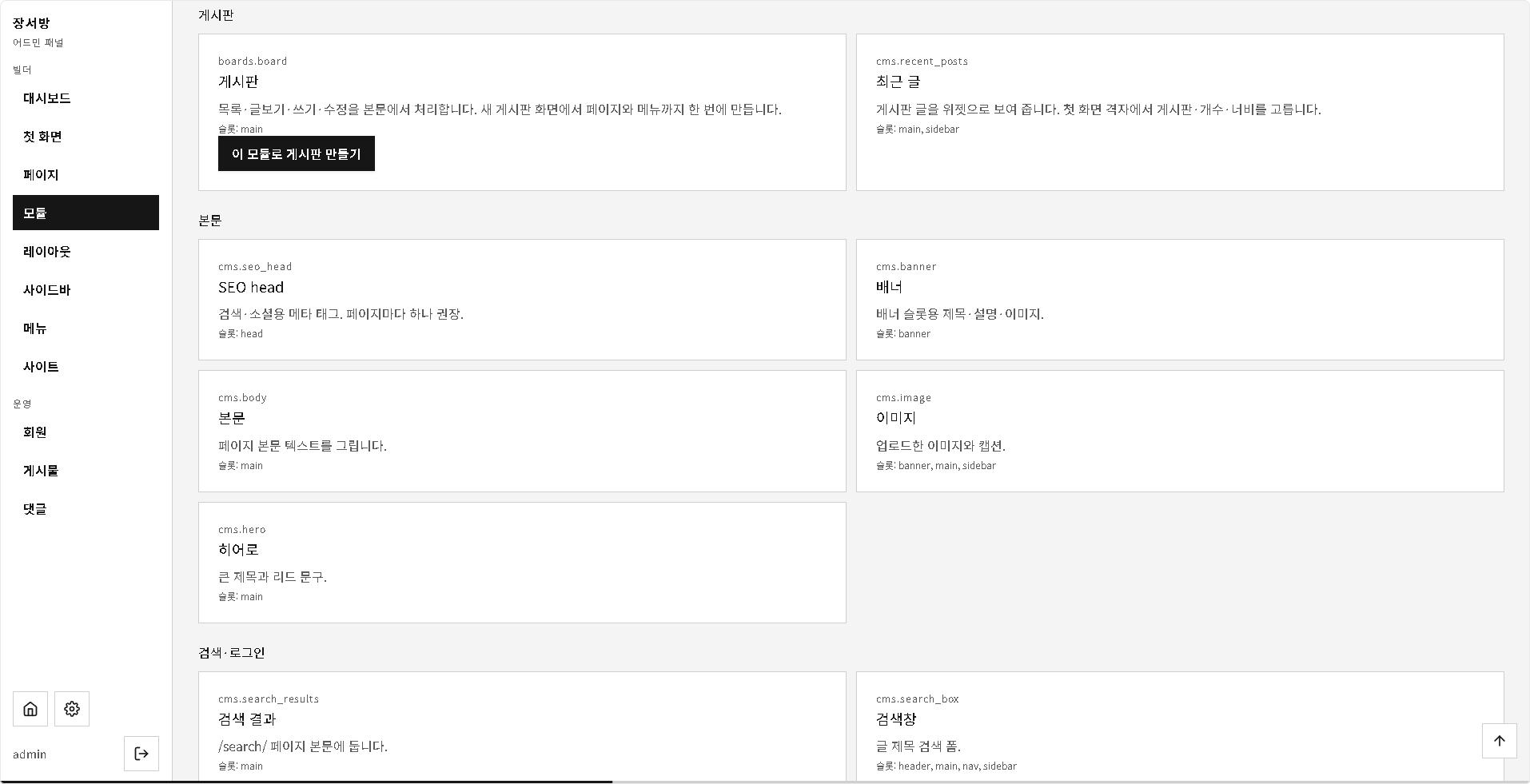1530x784 pixels.
Task: Select the cms.seo_head SEO head card
Action: [x=522, y=300]
